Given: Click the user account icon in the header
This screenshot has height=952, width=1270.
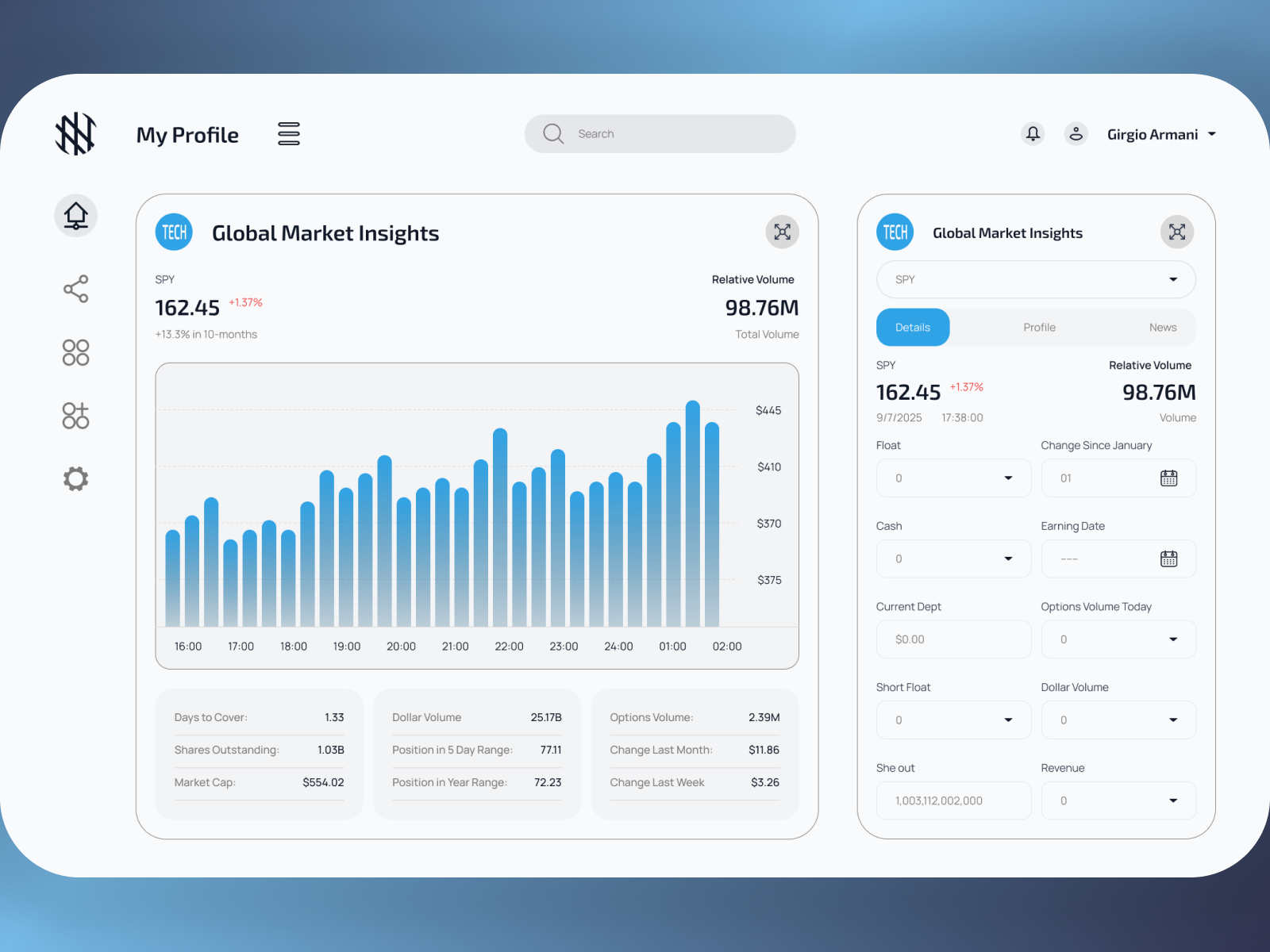Looking at the screenshot, I should [1076, 133].
